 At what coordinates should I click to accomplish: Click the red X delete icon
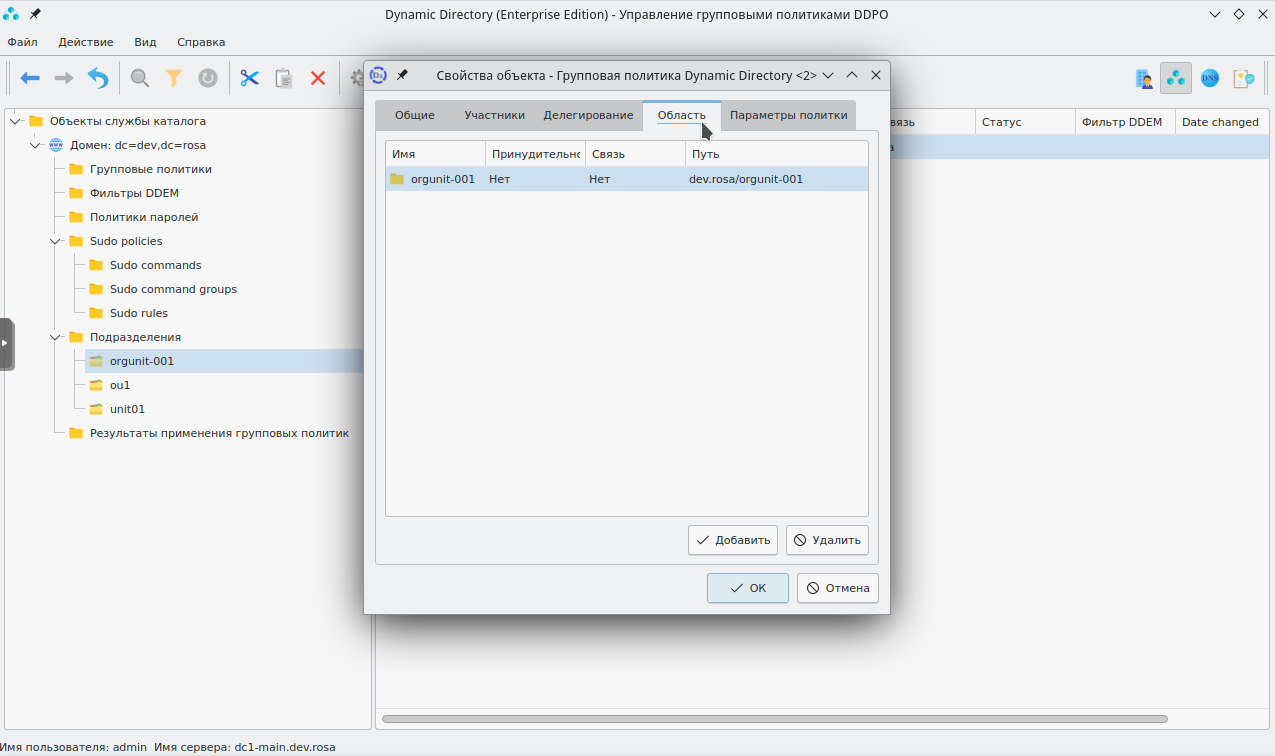318,78
